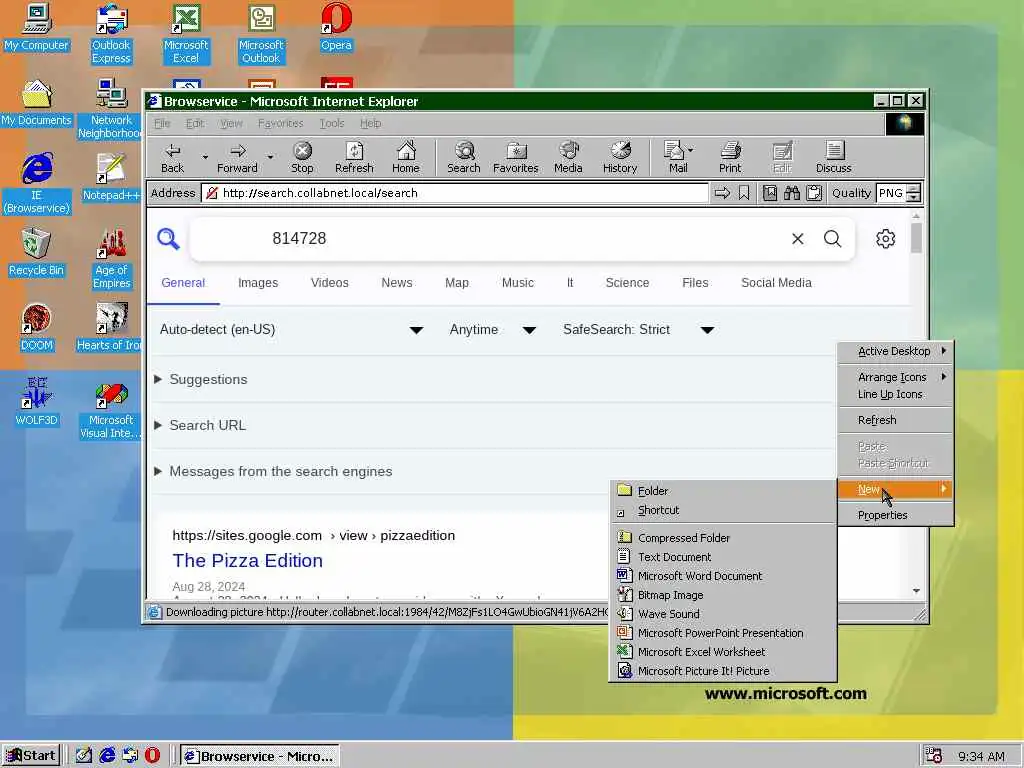The width and height of the screenshot is (1024, 768).
Task: Click the clipboard icon near Quality
Action: 814,193
